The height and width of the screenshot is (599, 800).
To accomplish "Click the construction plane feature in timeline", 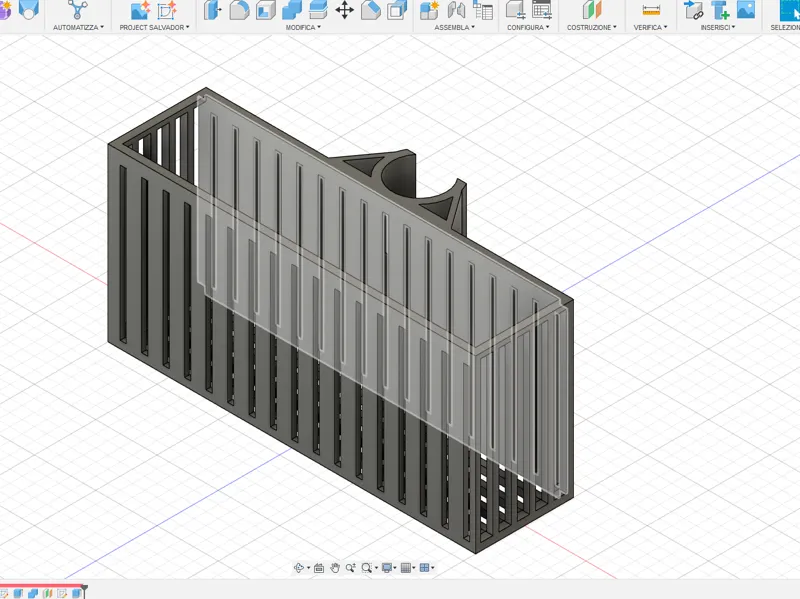I will click(47, 593).
